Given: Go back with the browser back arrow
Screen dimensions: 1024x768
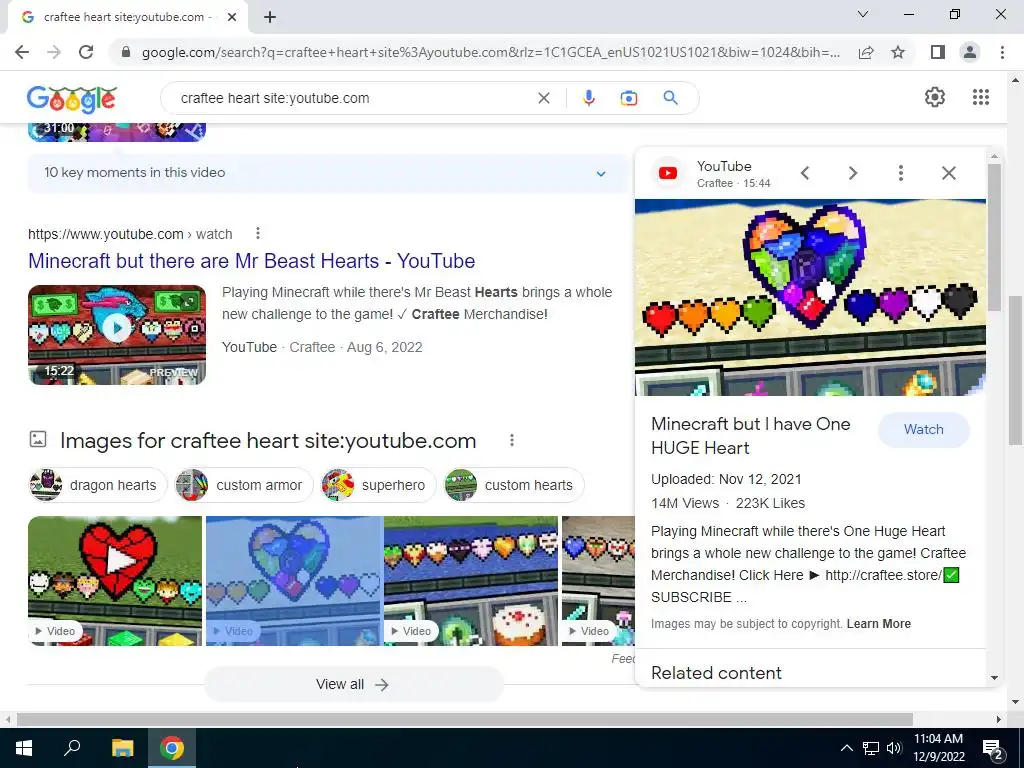Looking at the screenshot, I should pos(22,52).
